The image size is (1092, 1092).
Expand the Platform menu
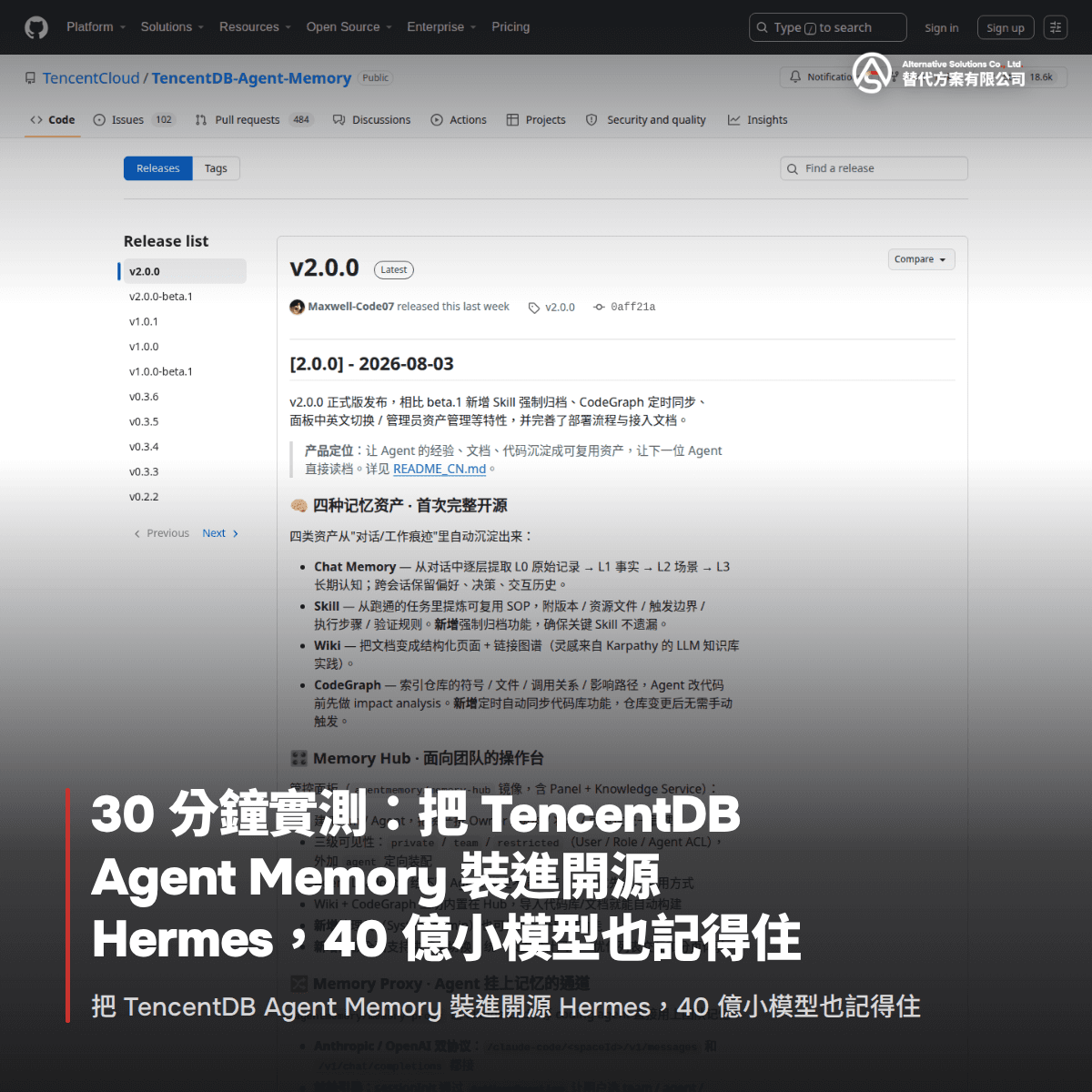point(96,27)
